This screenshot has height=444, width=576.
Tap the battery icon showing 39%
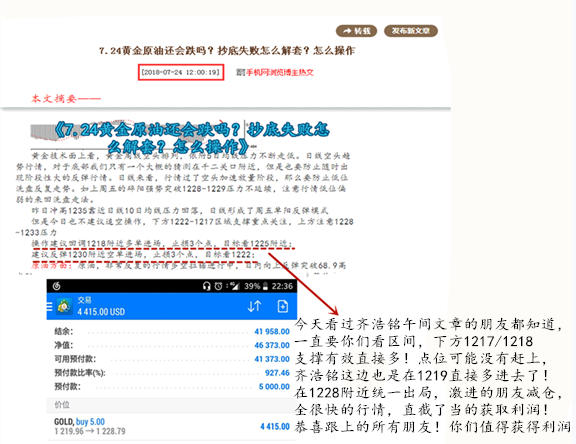[x=265, y=286]
